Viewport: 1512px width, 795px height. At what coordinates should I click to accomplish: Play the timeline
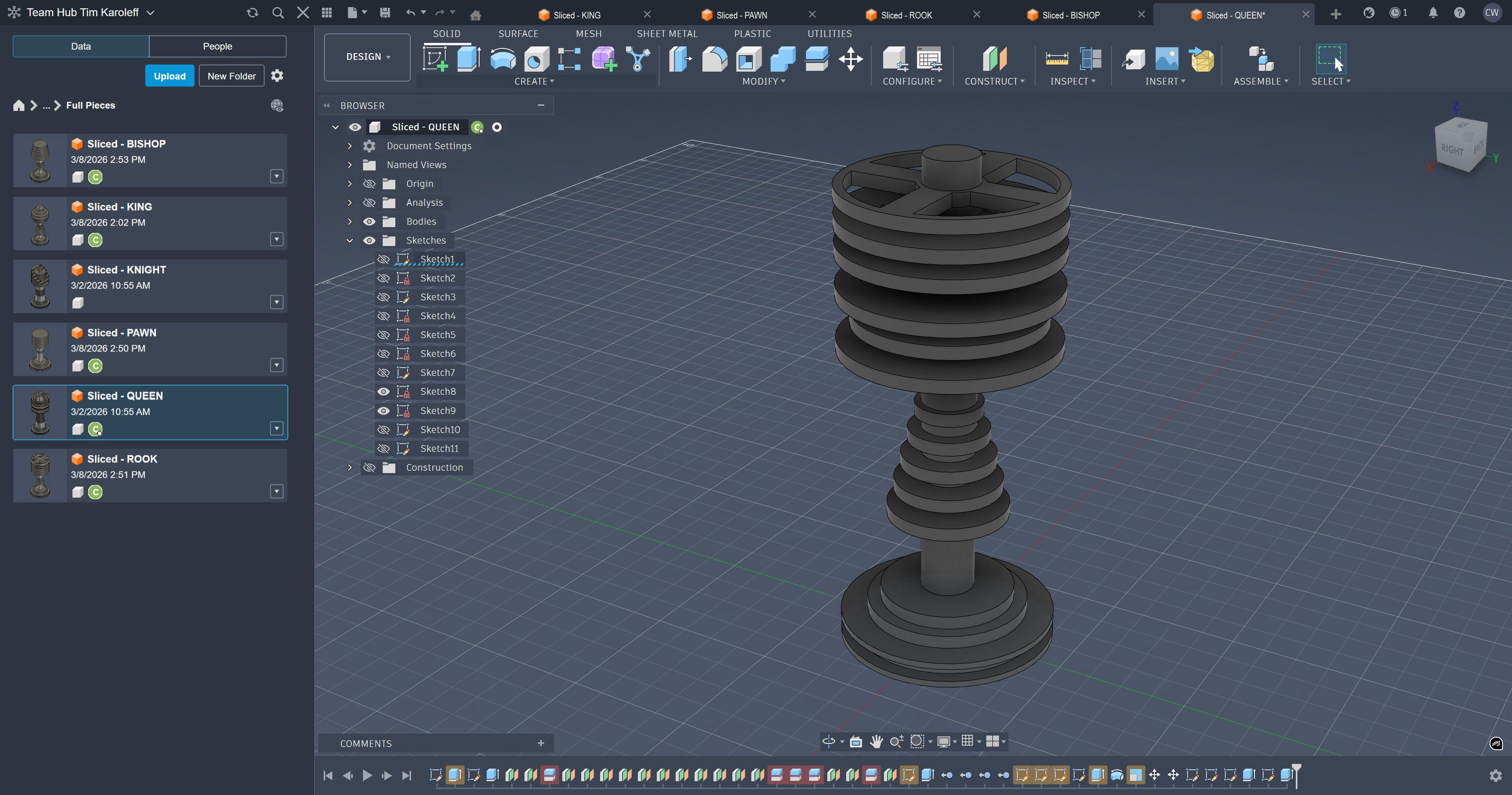367,776
